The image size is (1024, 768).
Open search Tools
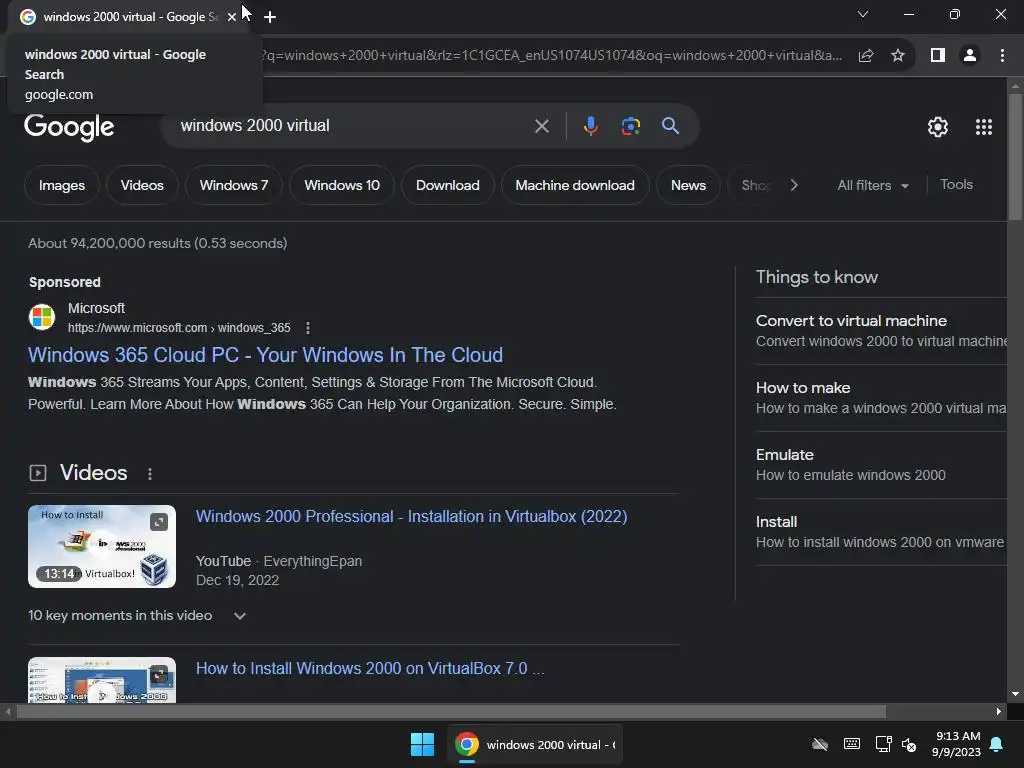point(956,185)
